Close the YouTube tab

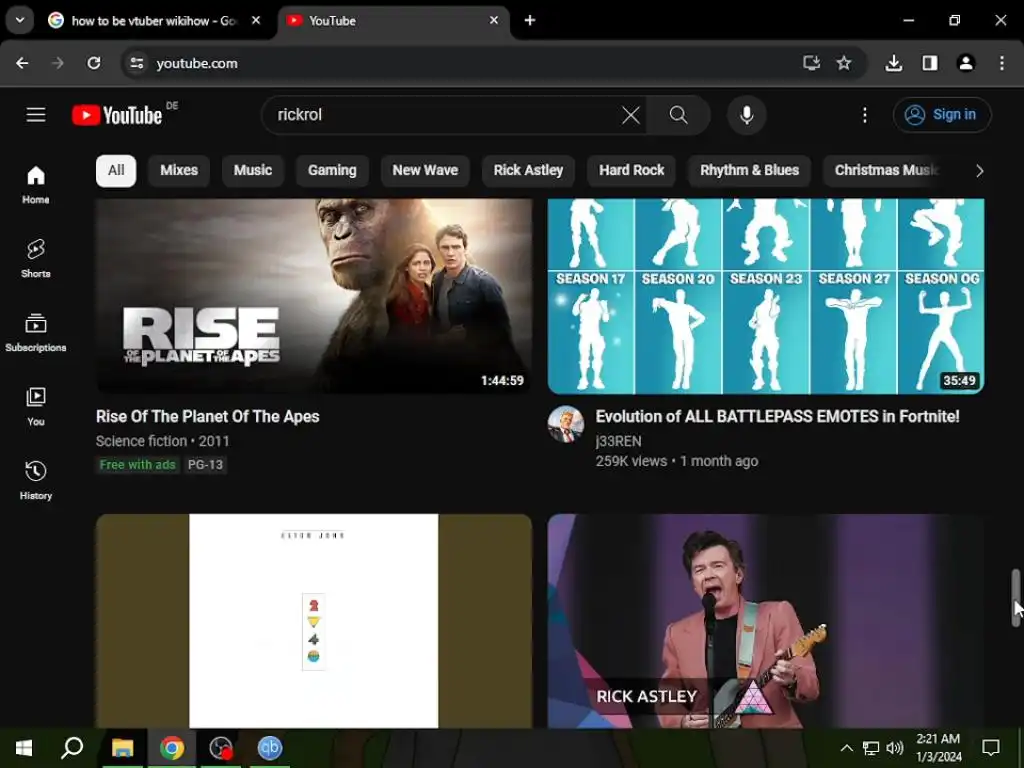tap(494, 21)
